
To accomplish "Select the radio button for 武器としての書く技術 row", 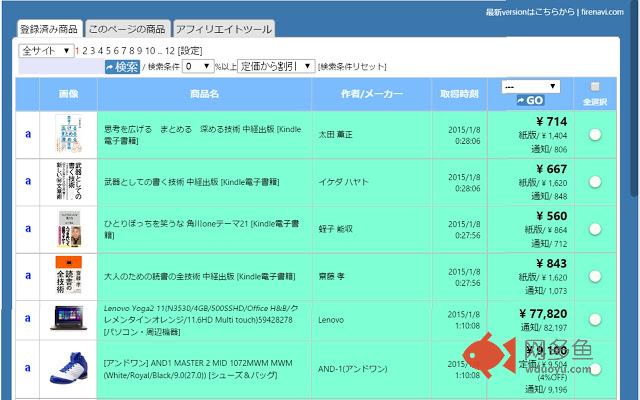I will pyautogui.click(x=595, y=182).
